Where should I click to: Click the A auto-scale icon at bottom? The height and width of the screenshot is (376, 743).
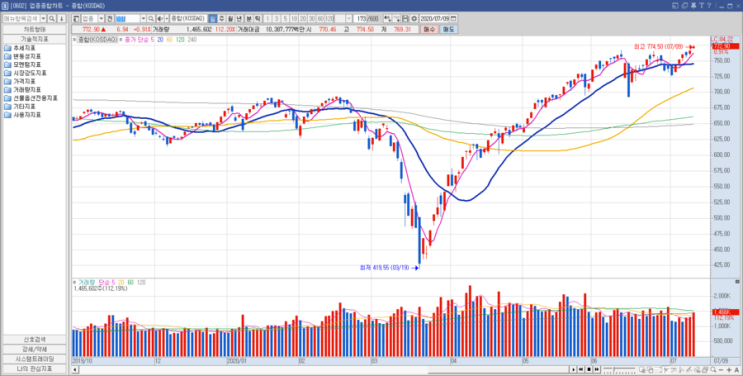pyautogui.click(x=736, y=369)
